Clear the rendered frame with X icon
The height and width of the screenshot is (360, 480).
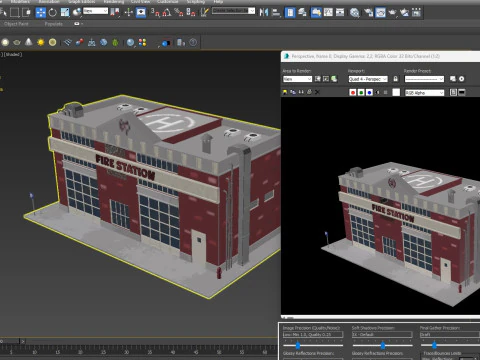point(317,92)
